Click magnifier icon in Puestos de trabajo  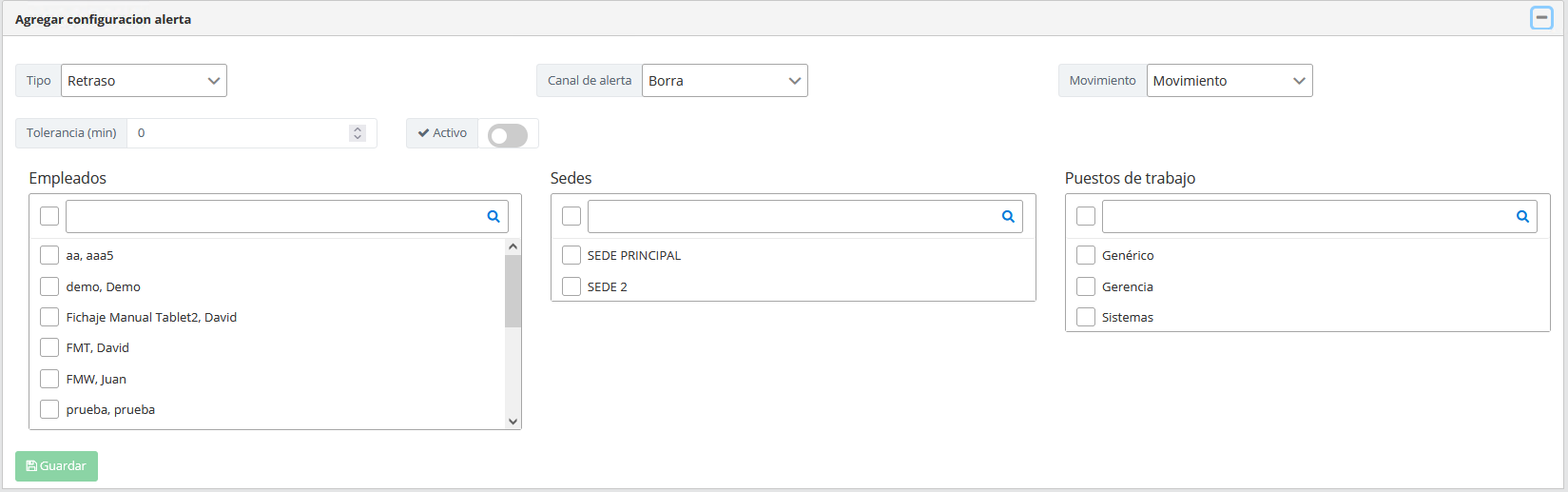1522,216
